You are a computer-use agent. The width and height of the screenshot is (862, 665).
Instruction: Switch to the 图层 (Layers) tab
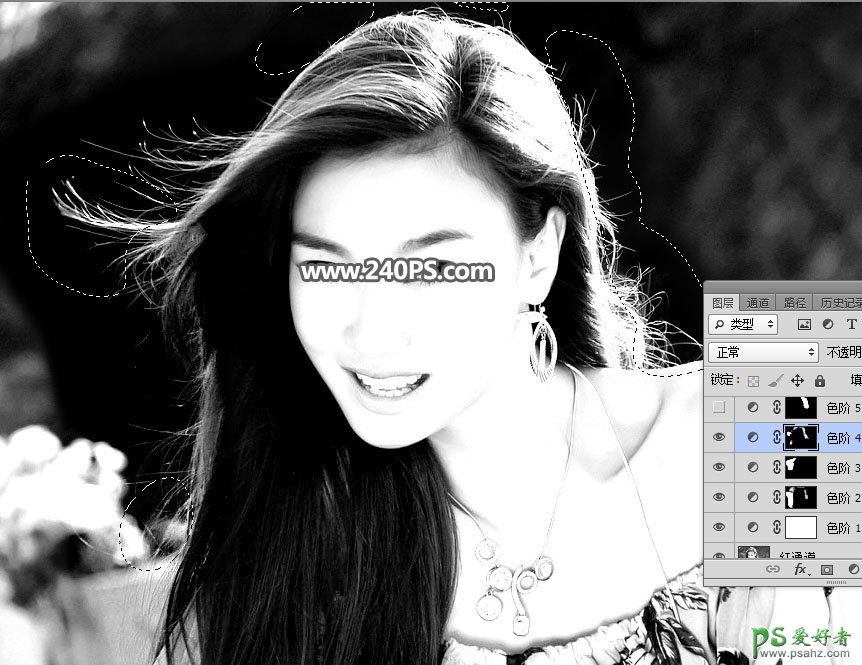click(722, 303)
